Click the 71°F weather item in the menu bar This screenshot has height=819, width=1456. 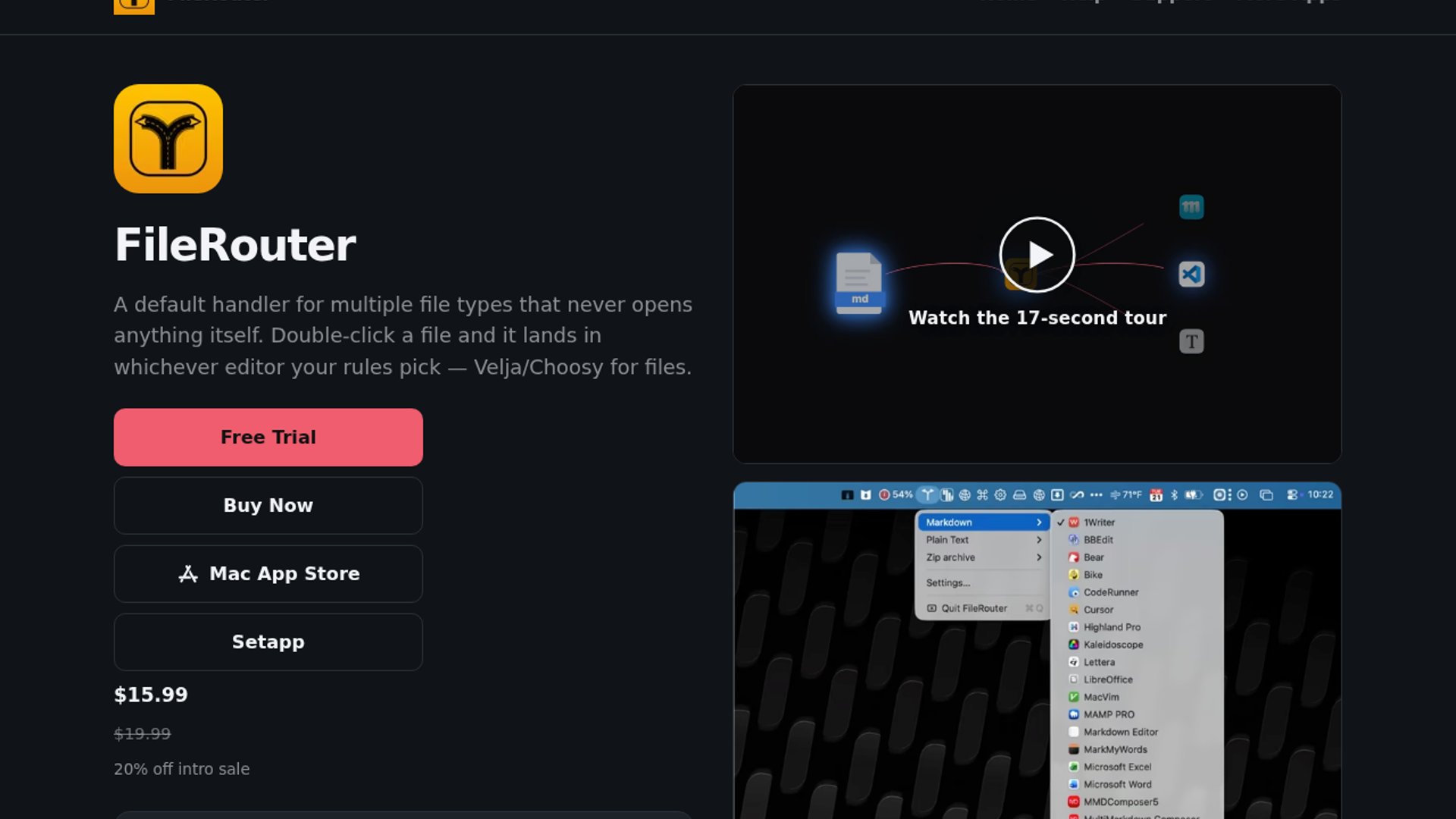click(1126, 494)
